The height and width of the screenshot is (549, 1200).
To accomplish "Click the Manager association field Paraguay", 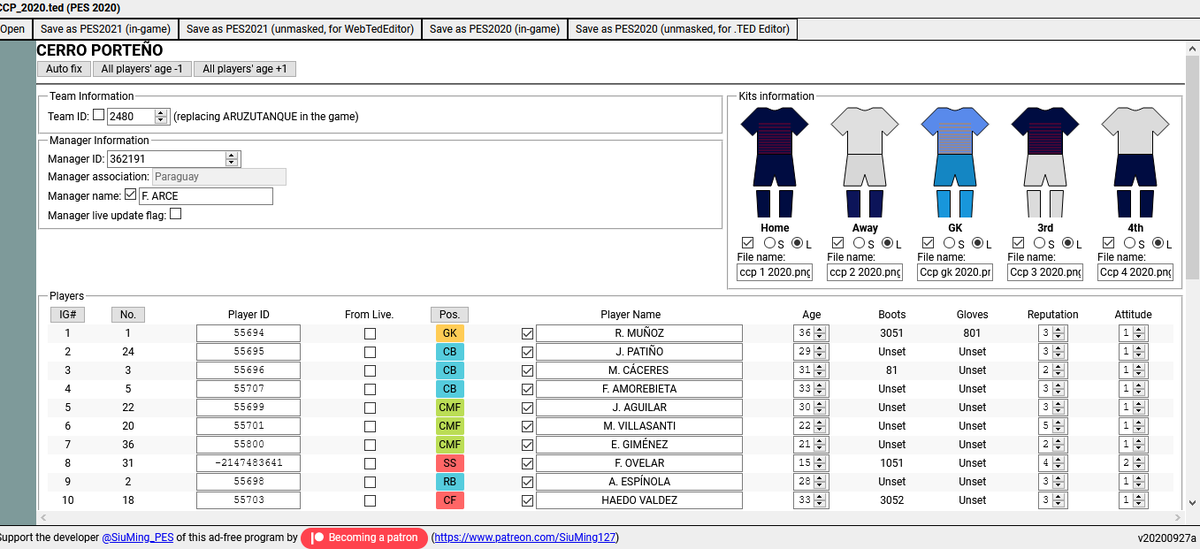I will (219, 177).
